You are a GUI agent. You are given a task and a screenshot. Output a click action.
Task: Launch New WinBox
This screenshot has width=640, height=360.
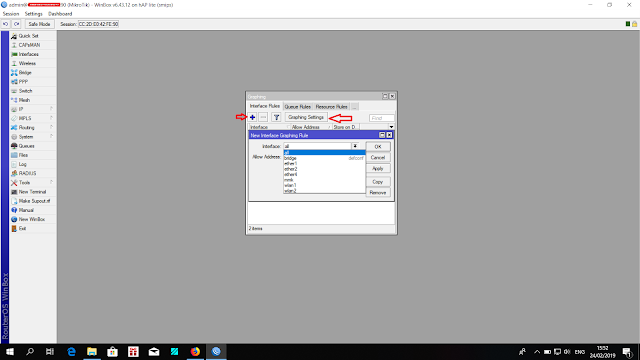click(33, 219)
